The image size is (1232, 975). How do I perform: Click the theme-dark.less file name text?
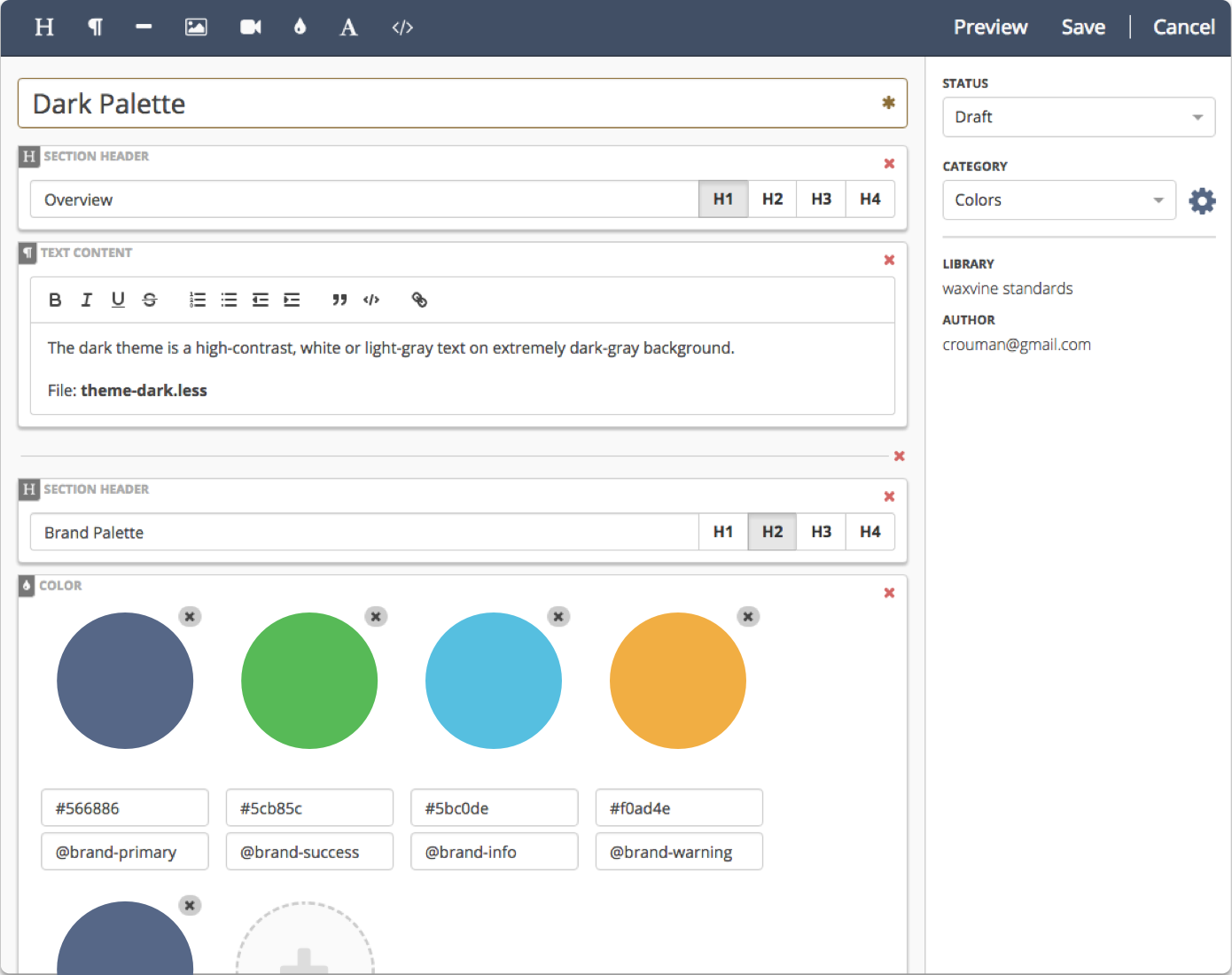point(144,391)
